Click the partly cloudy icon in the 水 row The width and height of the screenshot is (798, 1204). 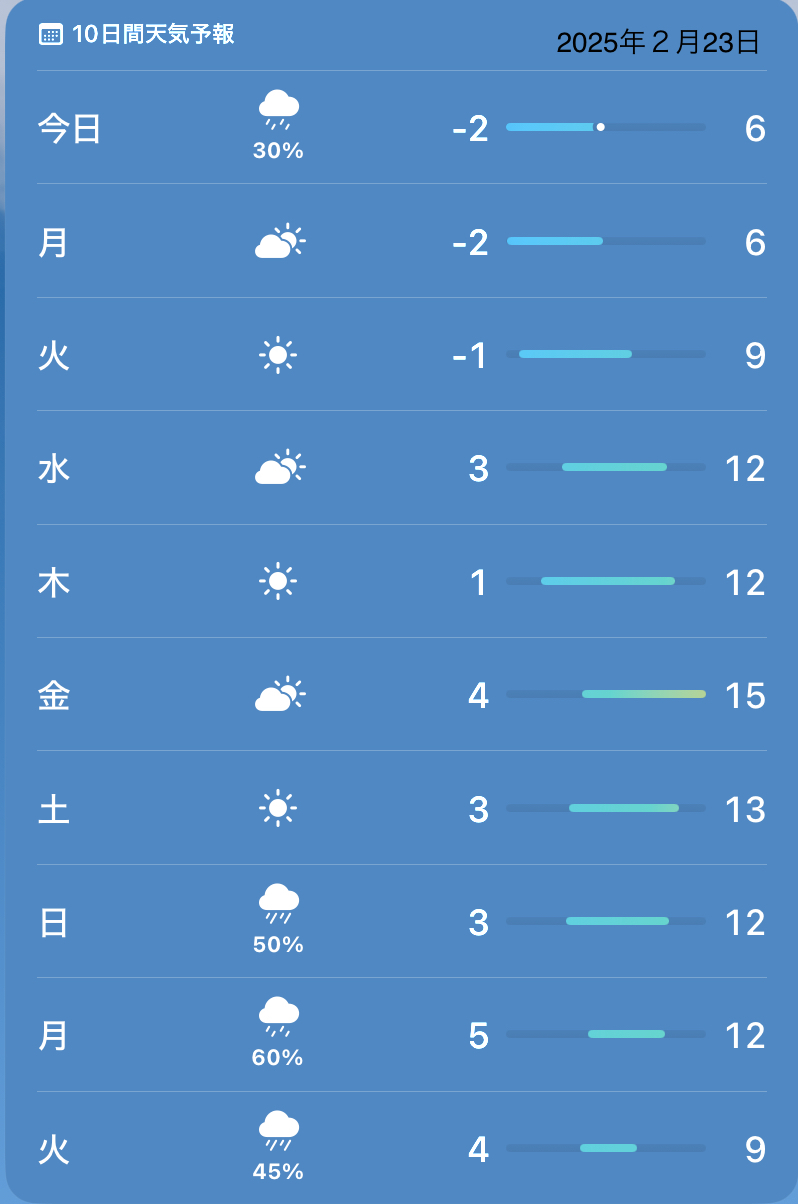(279, 467)
